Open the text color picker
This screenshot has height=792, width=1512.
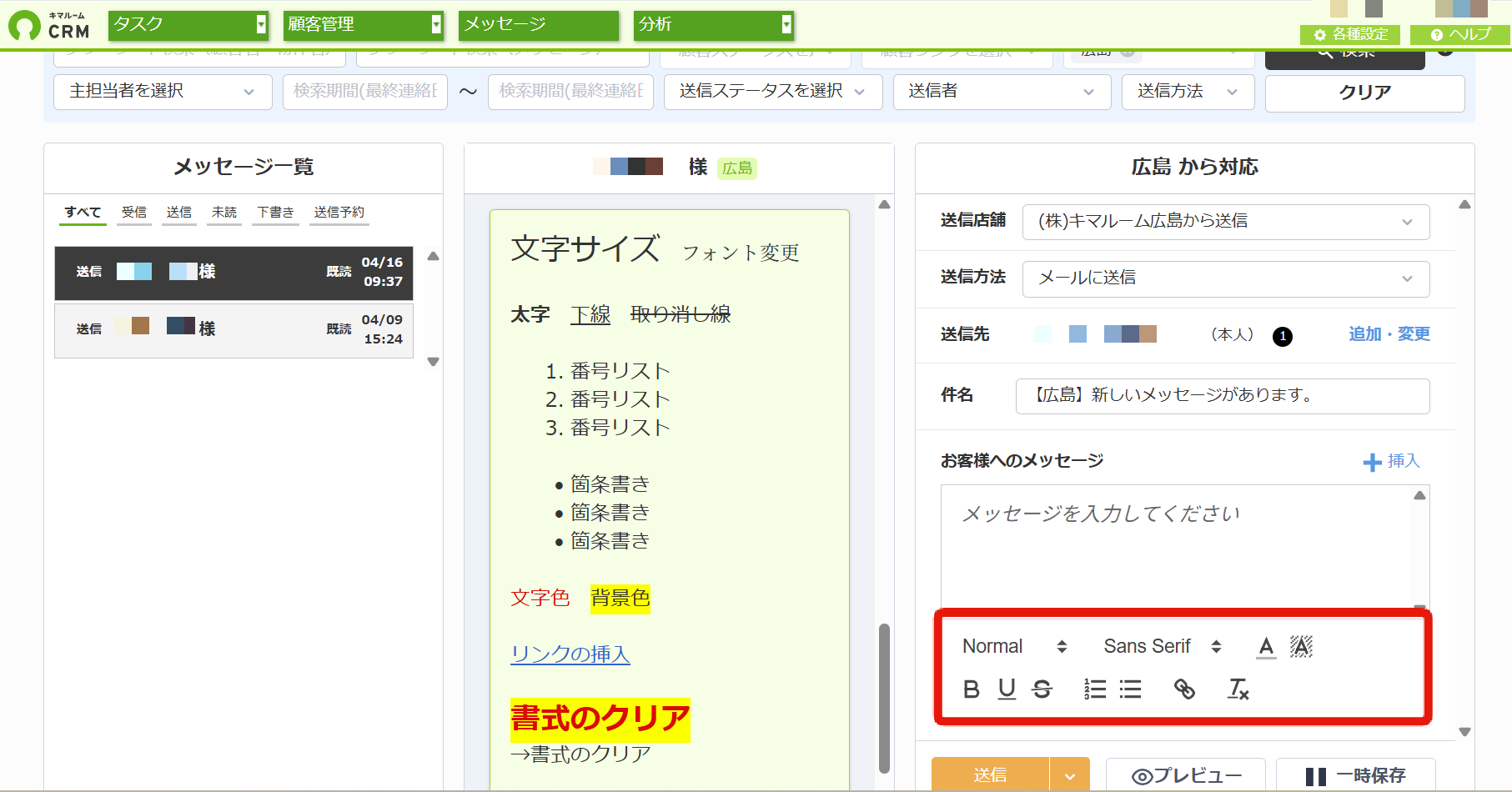1266,646
